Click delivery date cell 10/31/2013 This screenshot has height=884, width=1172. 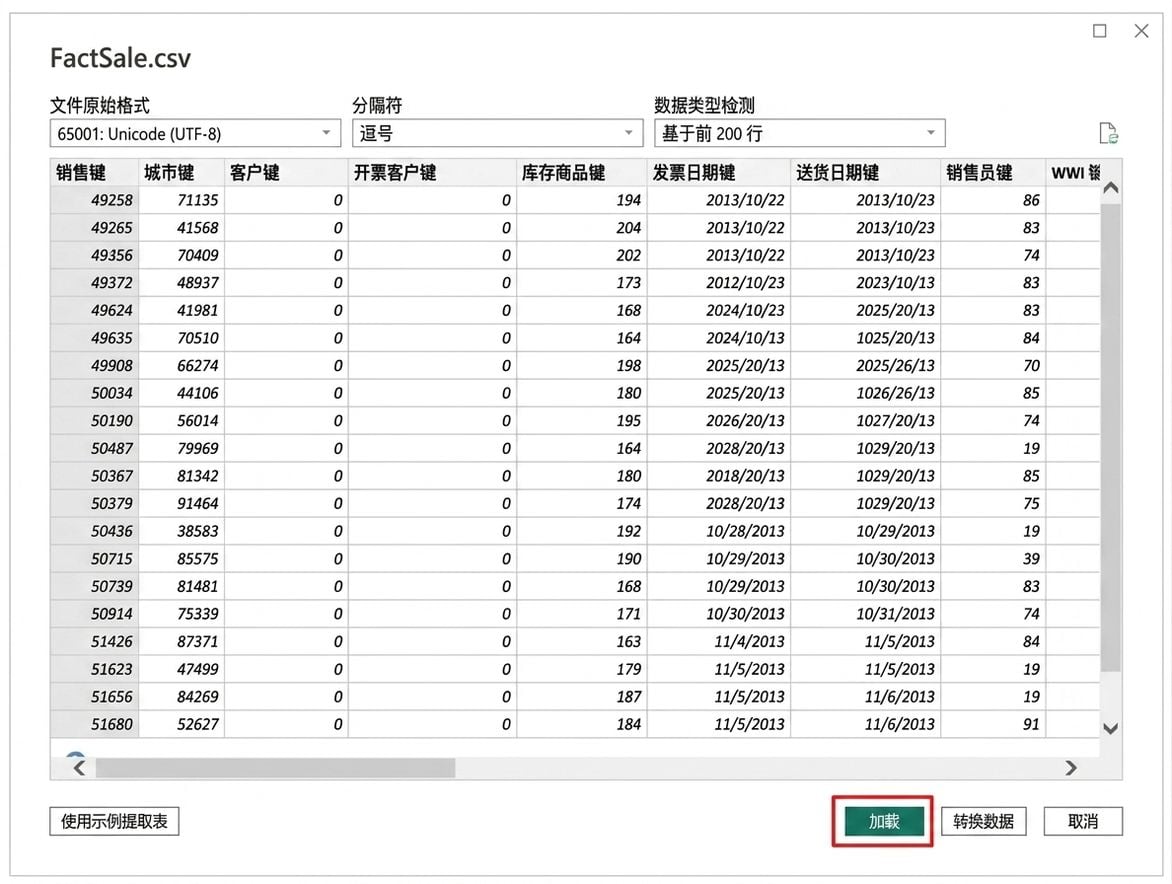coord(866,614)
